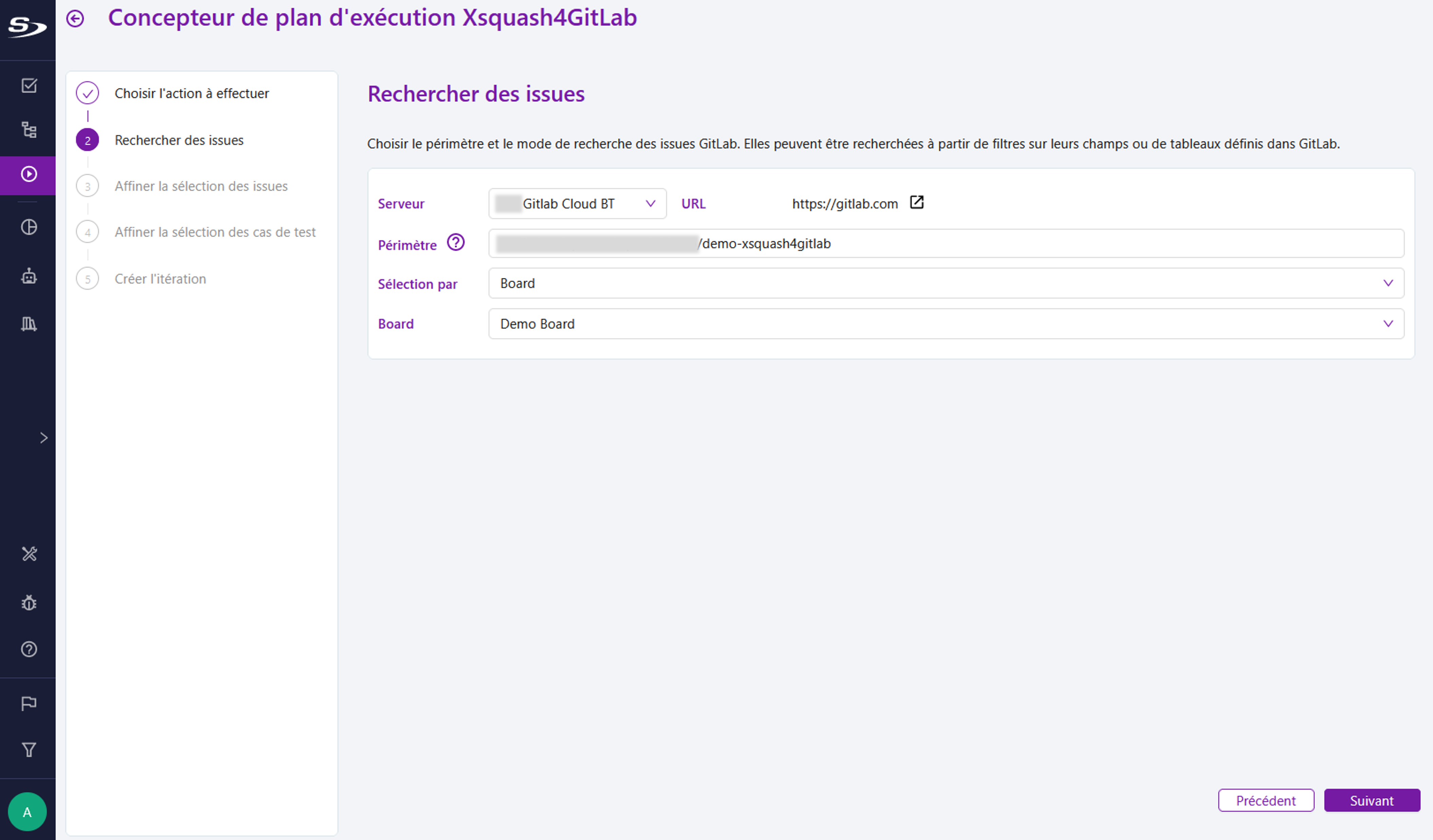1433x840 pixels.
Task: Open the flag notifications icon
Action: 29,704
